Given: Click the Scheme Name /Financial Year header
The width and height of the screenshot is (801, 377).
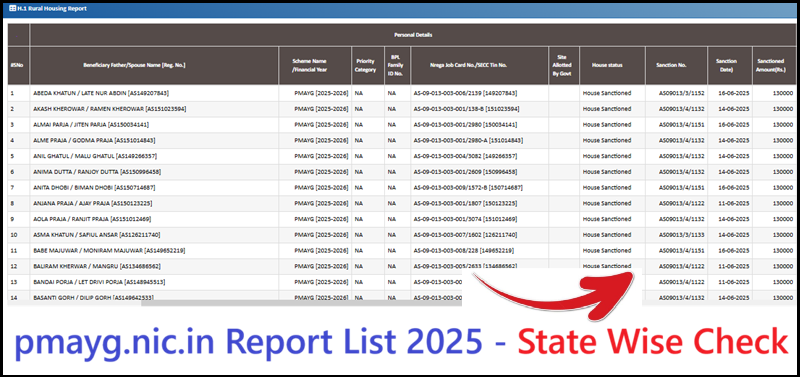Looking at the screenshot, I should click(x=315, y=65).
